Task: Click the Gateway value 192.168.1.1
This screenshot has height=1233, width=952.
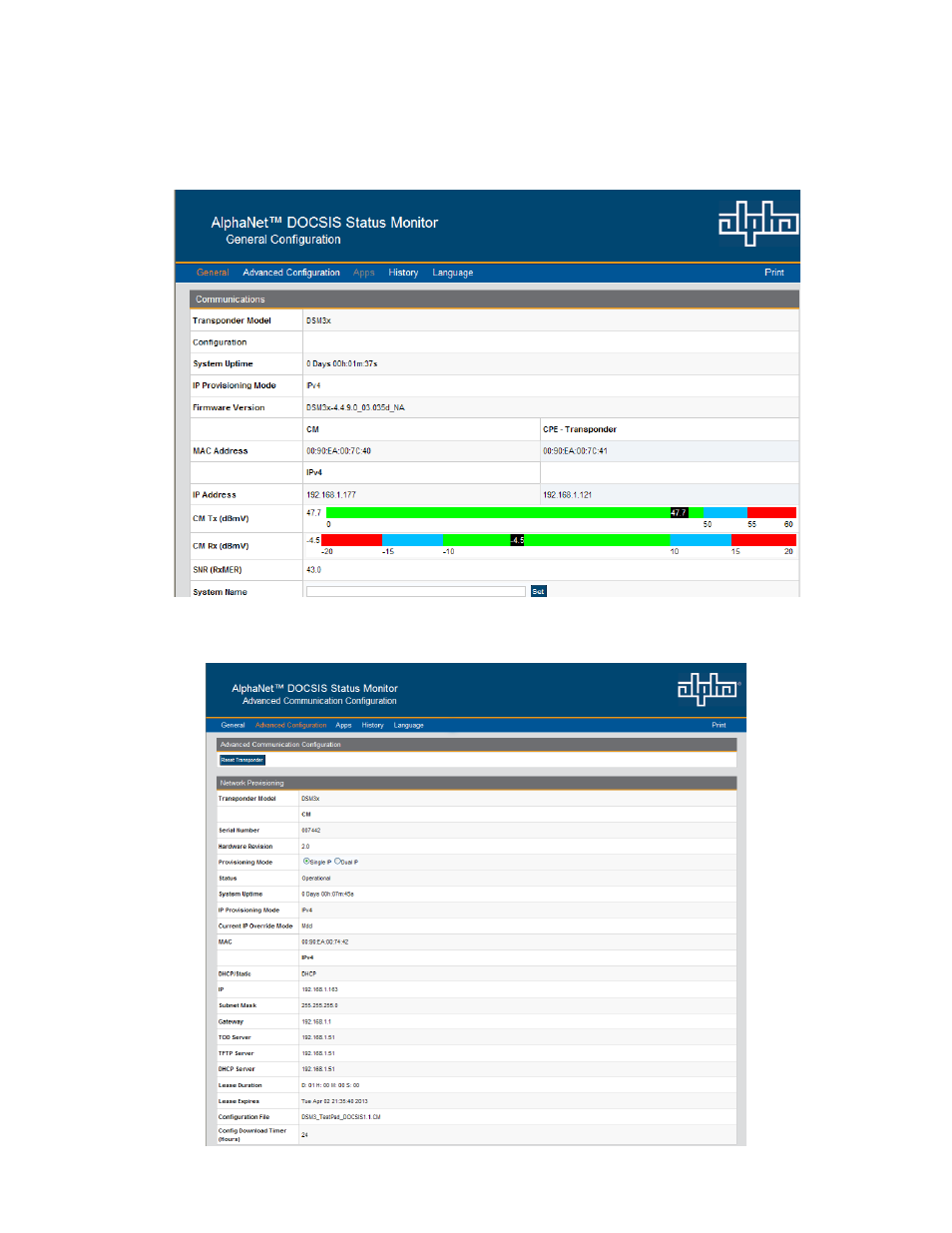Action: tap(316, 1021)
